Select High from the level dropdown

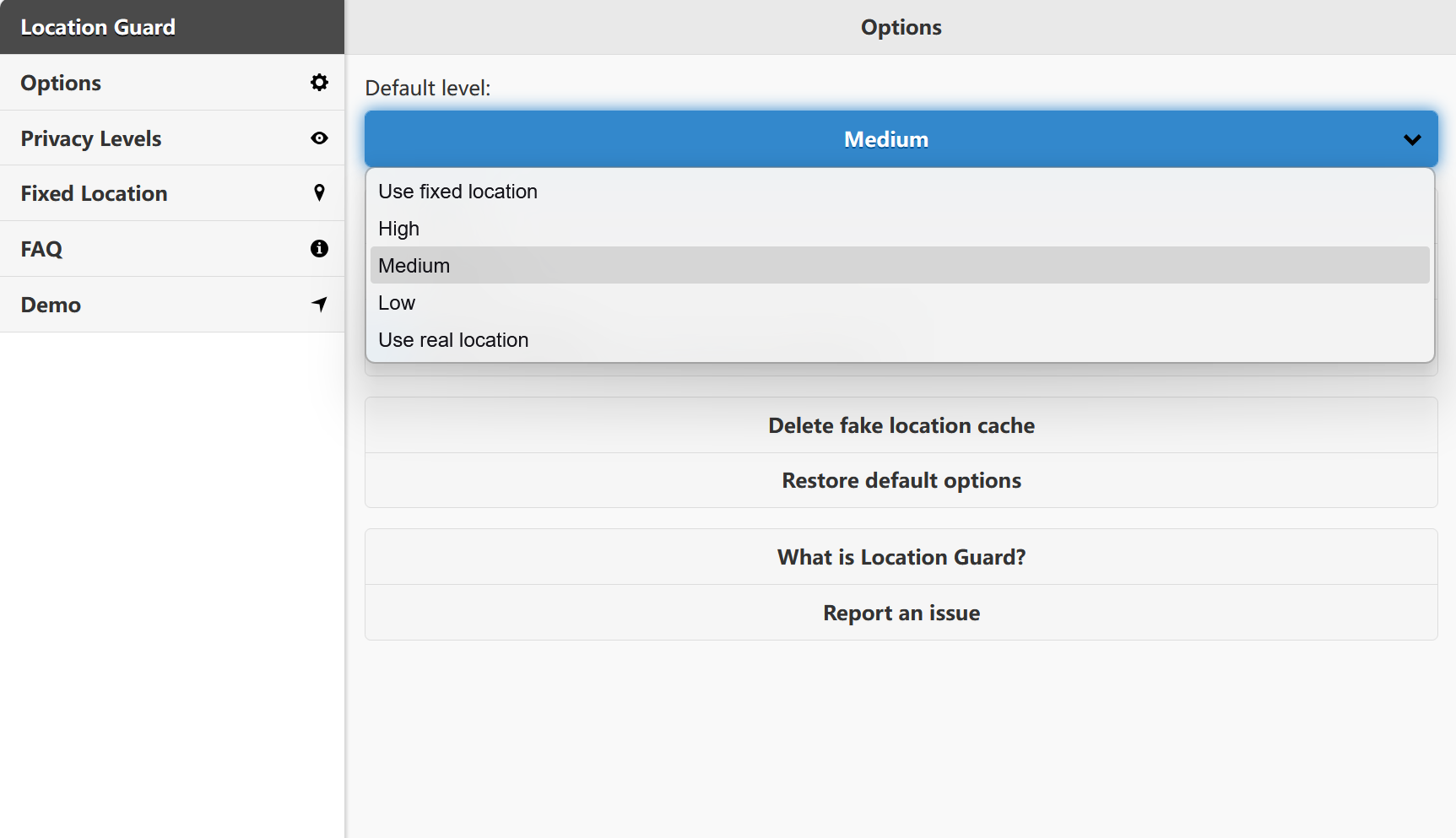398,228
